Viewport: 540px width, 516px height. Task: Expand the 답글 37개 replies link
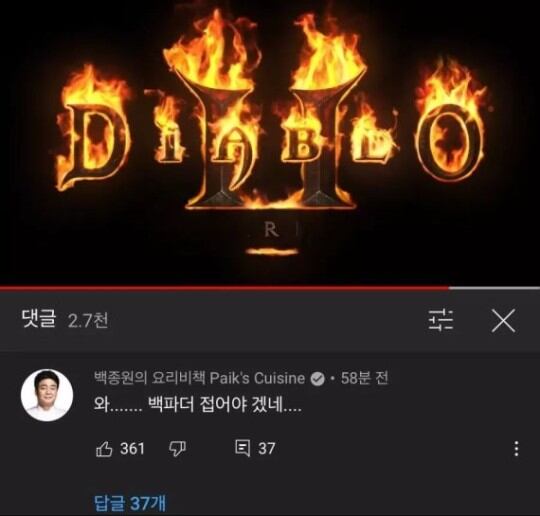click(130, 503)
